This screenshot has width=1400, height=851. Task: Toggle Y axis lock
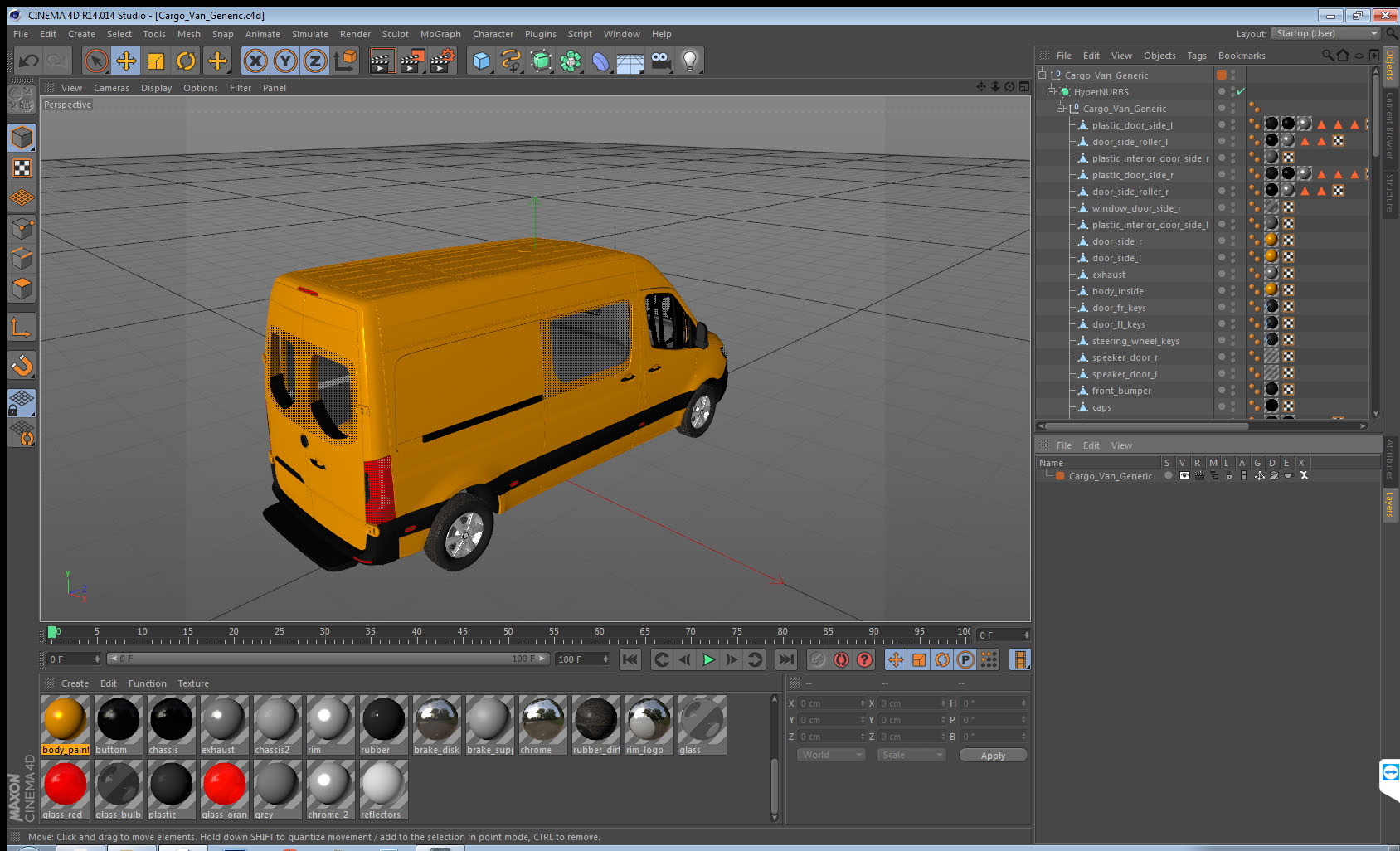coord(285,61)
